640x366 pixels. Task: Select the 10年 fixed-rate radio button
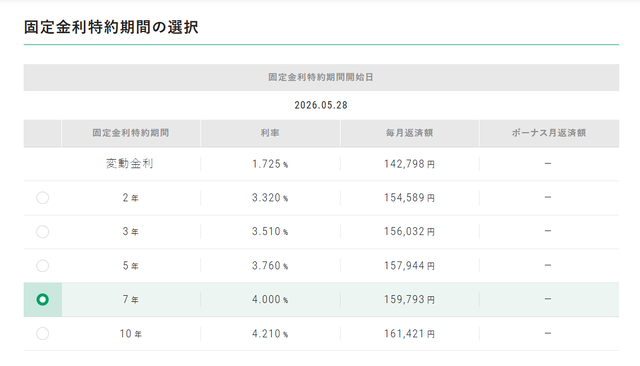click(42, 334)
